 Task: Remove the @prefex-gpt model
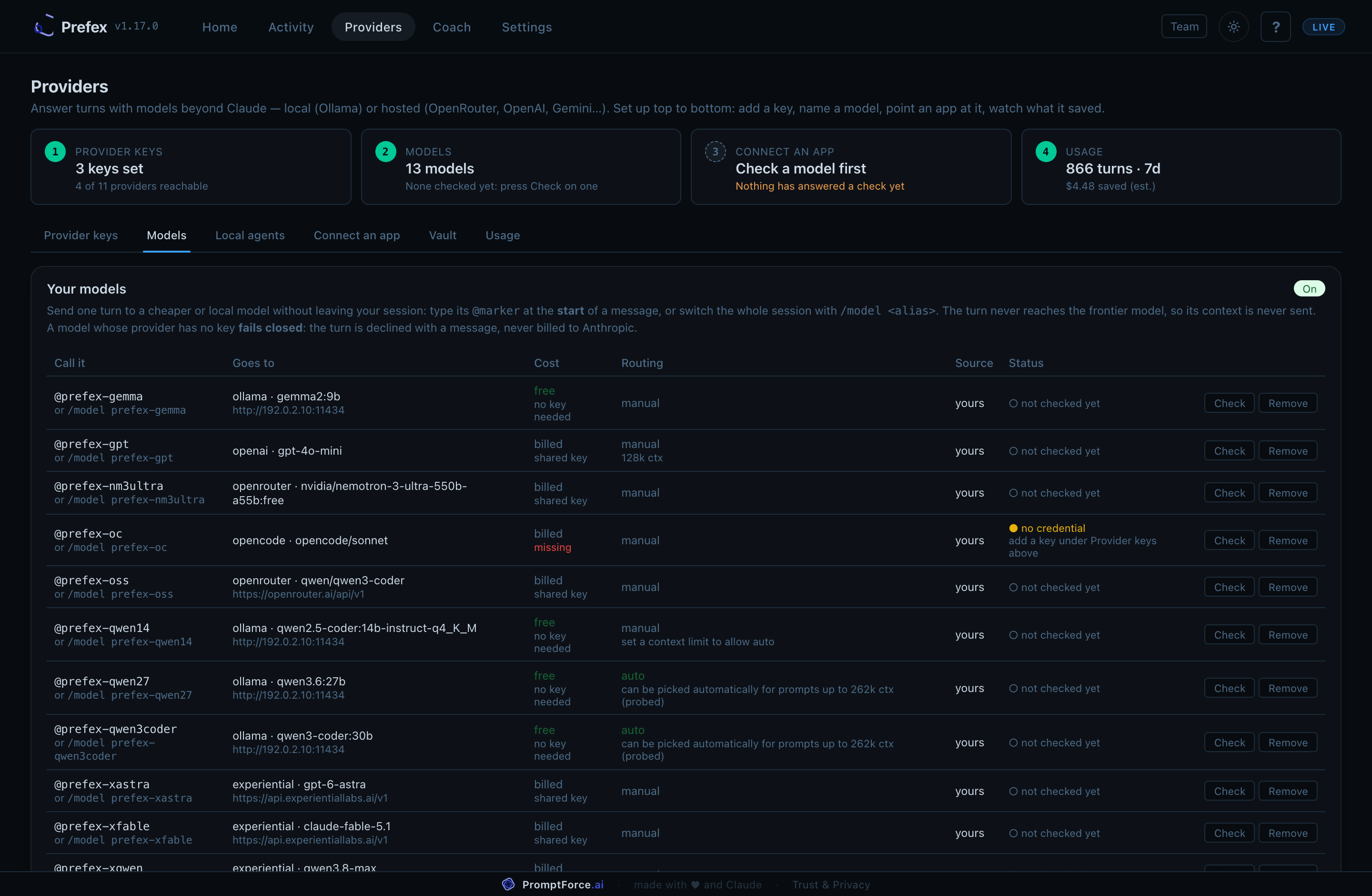[1288, 451]
